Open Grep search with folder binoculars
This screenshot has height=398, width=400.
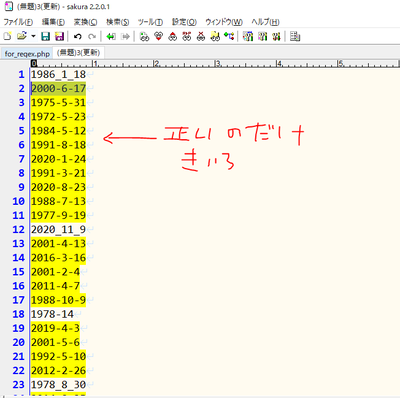click(215, 36)
